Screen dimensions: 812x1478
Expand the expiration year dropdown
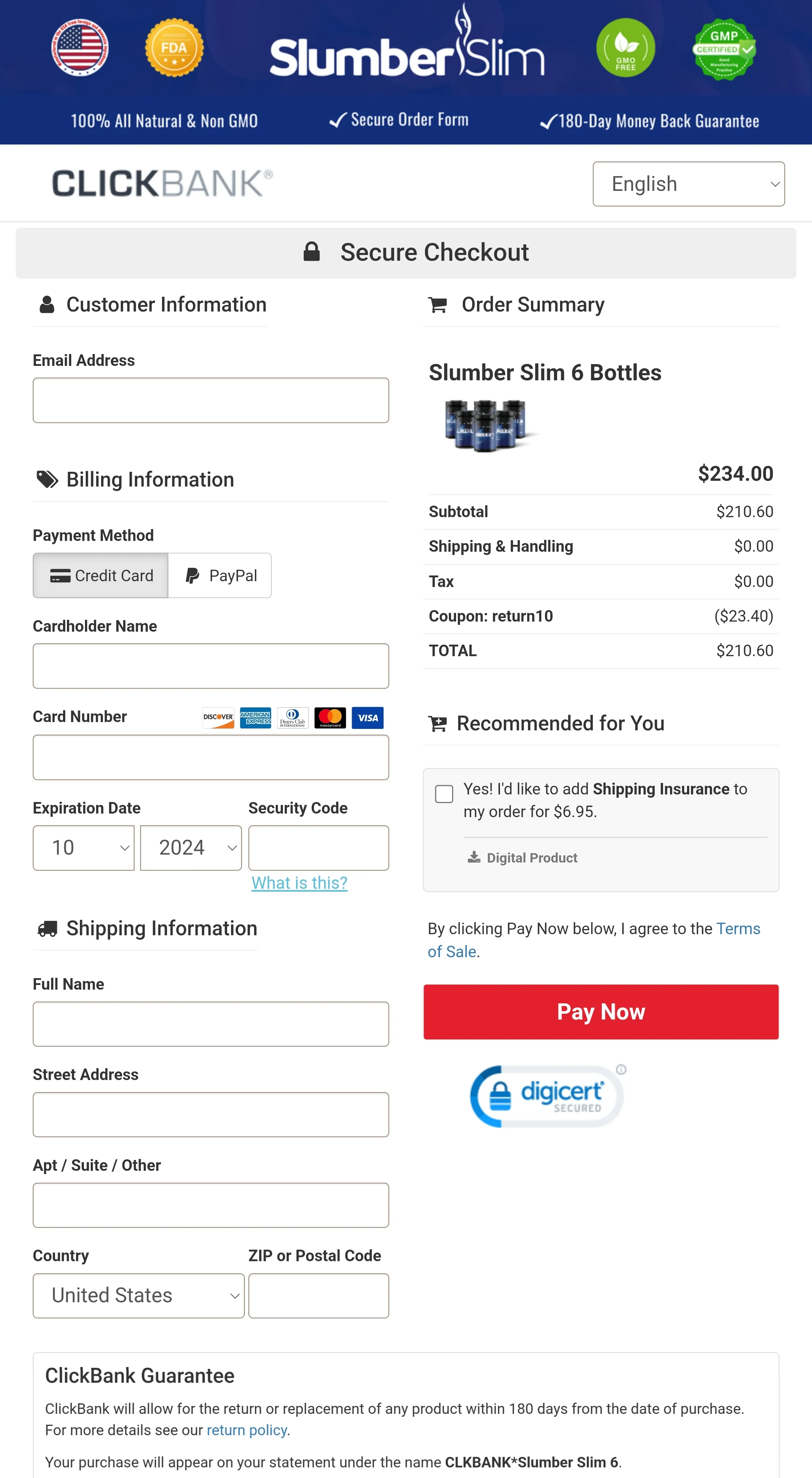[x=191, y=847]
